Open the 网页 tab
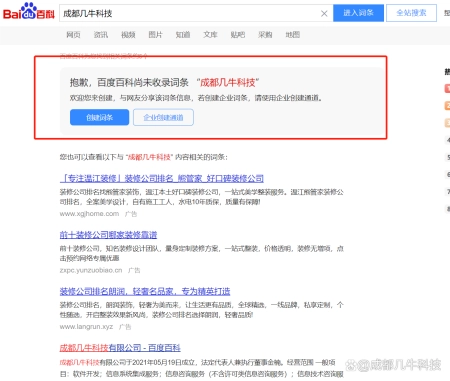450x381 pixels. (73, 35)
